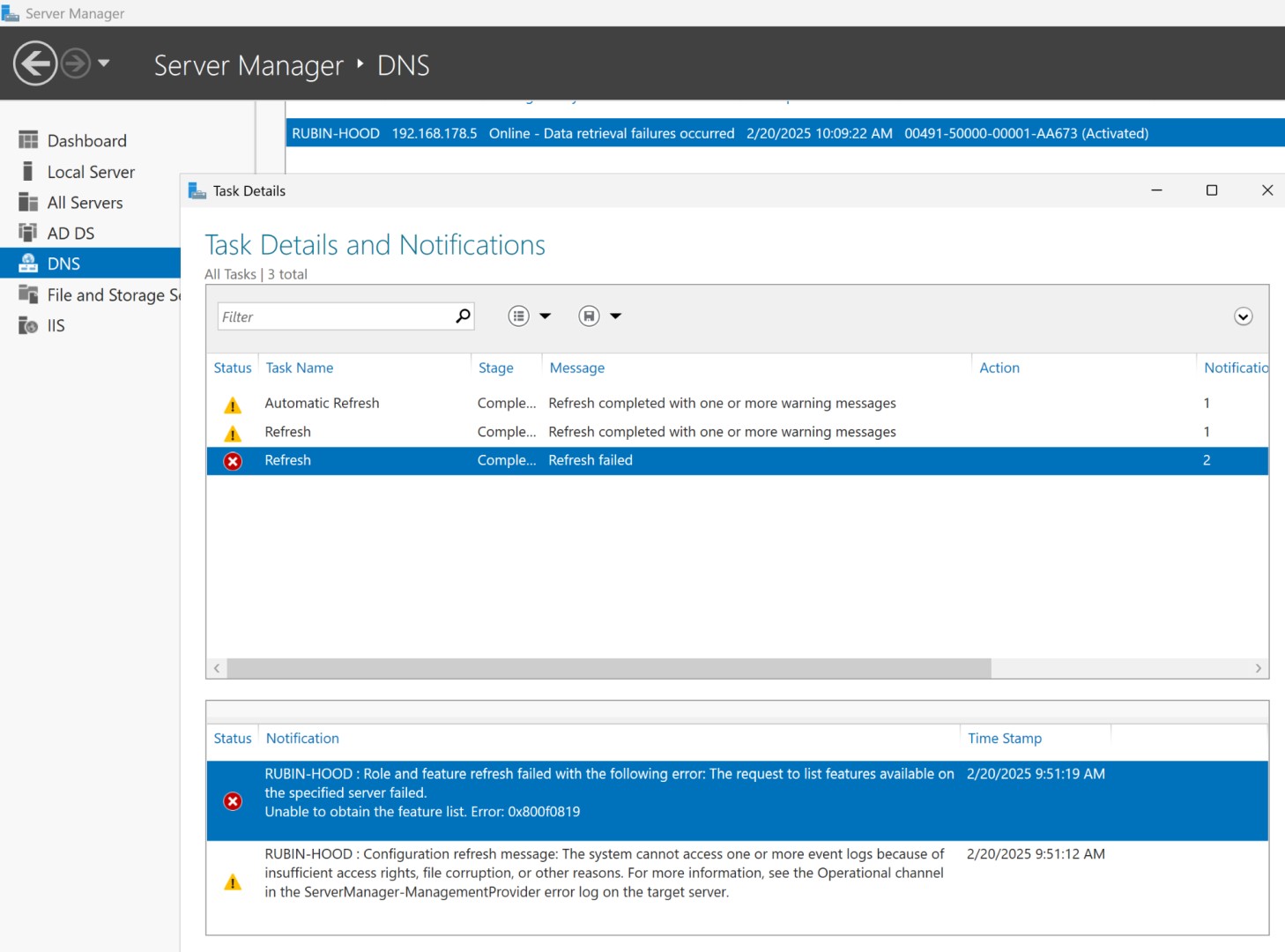The image size is (1285, 952).
Task: Select the Refresh failed message row
Action: click(738, 460)
